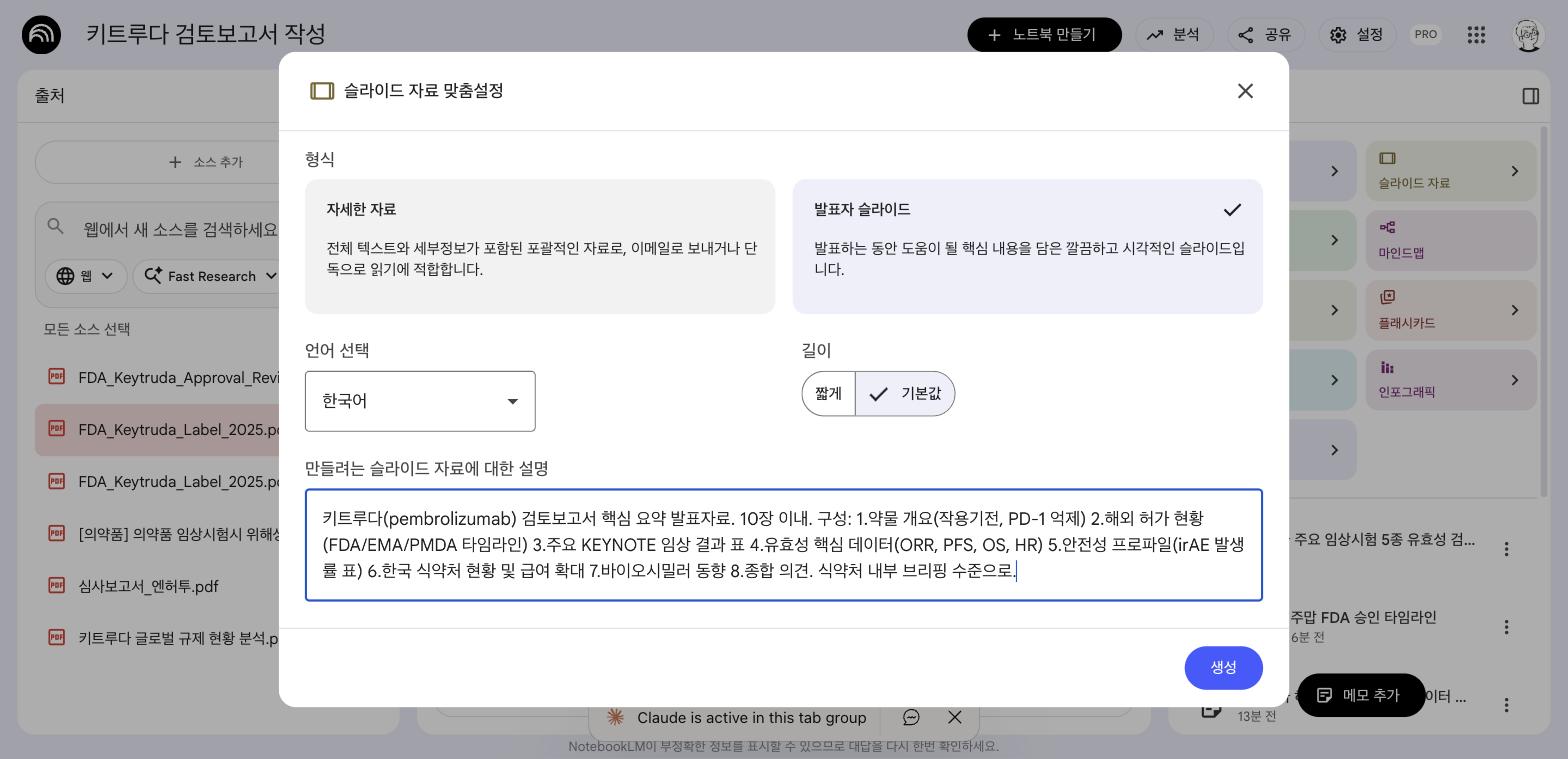
Task: Open the Fast Research dropdown
Action: click(208, 276)
